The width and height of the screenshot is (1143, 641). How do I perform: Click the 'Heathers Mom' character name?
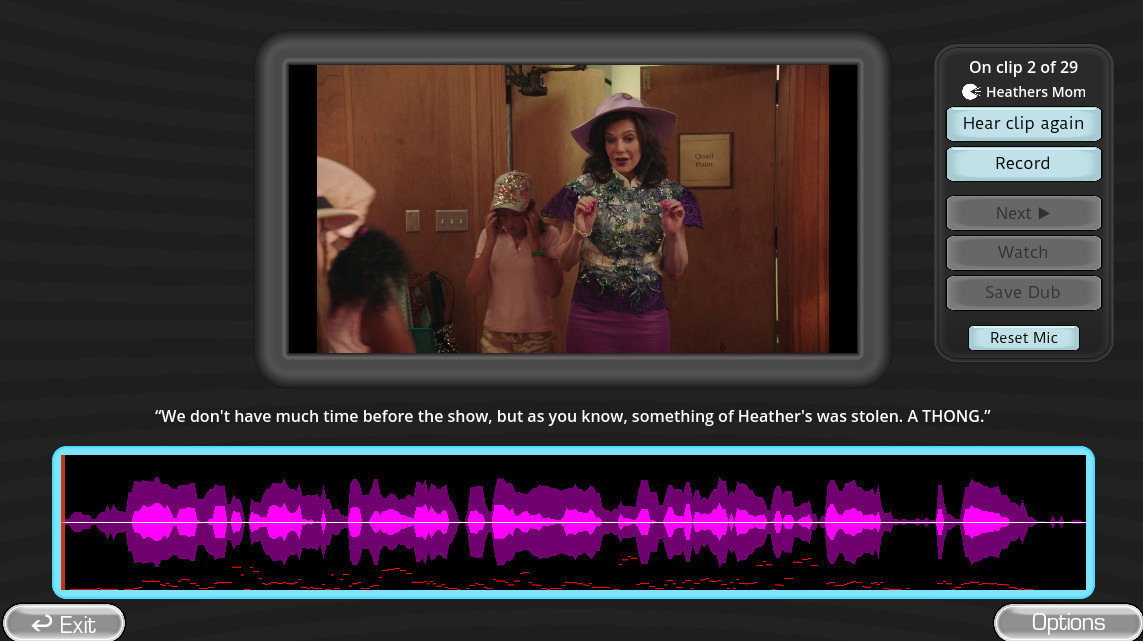[x=1035, y=92]
